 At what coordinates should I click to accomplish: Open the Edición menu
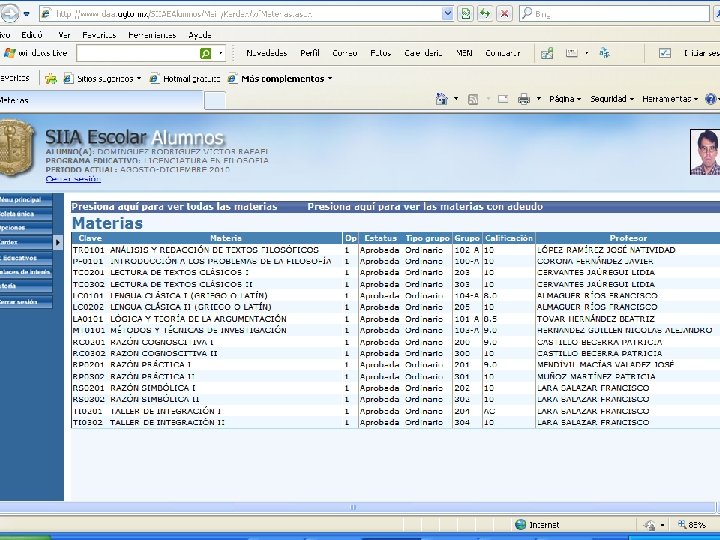coord(32,35)
